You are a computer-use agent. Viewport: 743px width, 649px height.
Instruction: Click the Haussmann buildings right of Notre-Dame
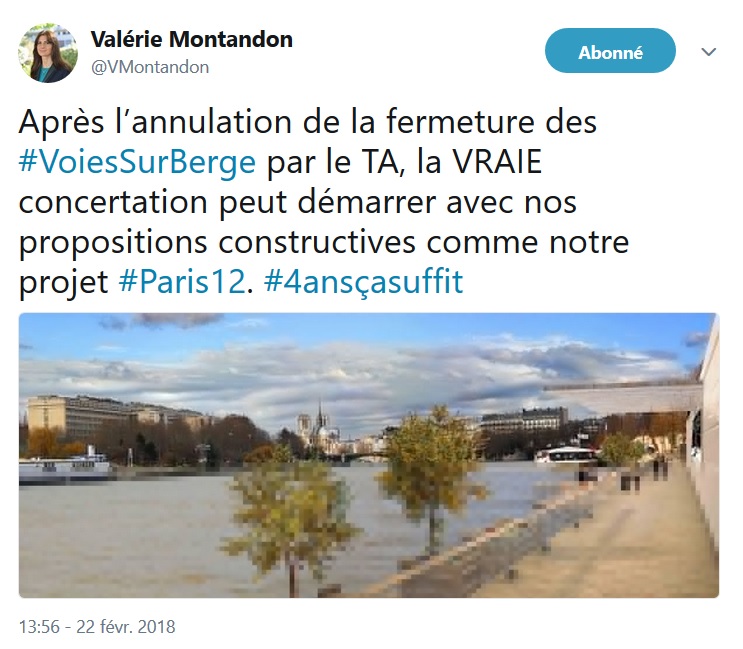point(524,420)
